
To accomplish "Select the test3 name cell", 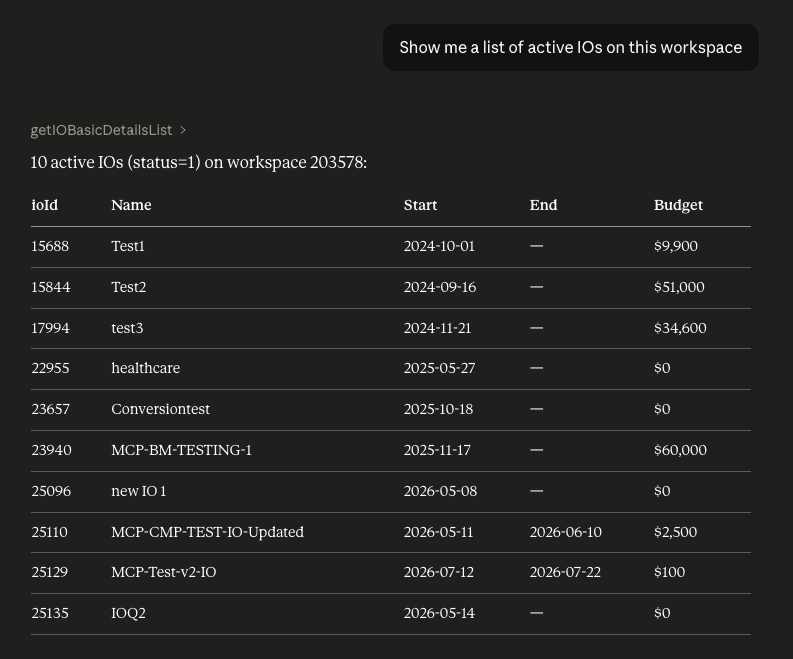I will click(127, 328).
